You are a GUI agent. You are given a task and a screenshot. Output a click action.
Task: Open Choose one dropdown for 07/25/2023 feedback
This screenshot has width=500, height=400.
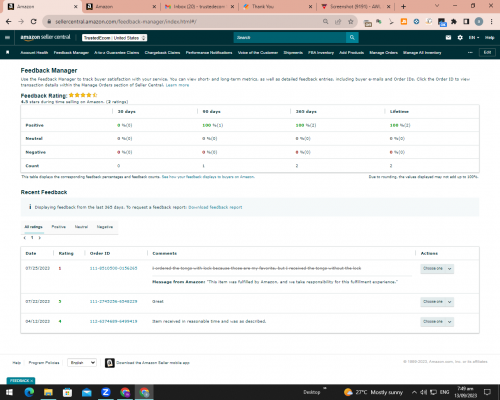pyautogui.click(x=437, y=268)
